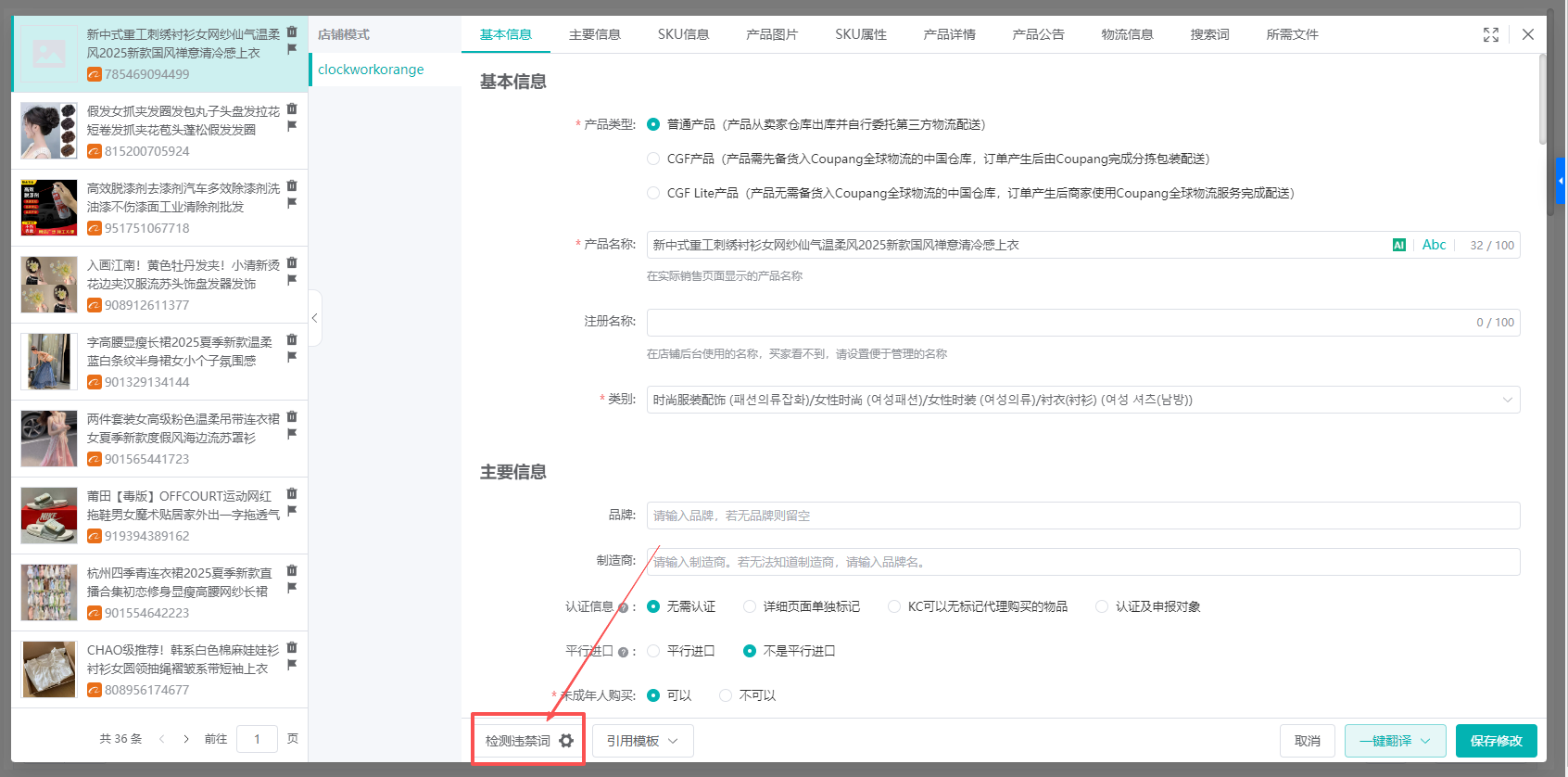
Task: Flag the 莆田 OFFCOURT slippers product
Action: pos(292,511)
